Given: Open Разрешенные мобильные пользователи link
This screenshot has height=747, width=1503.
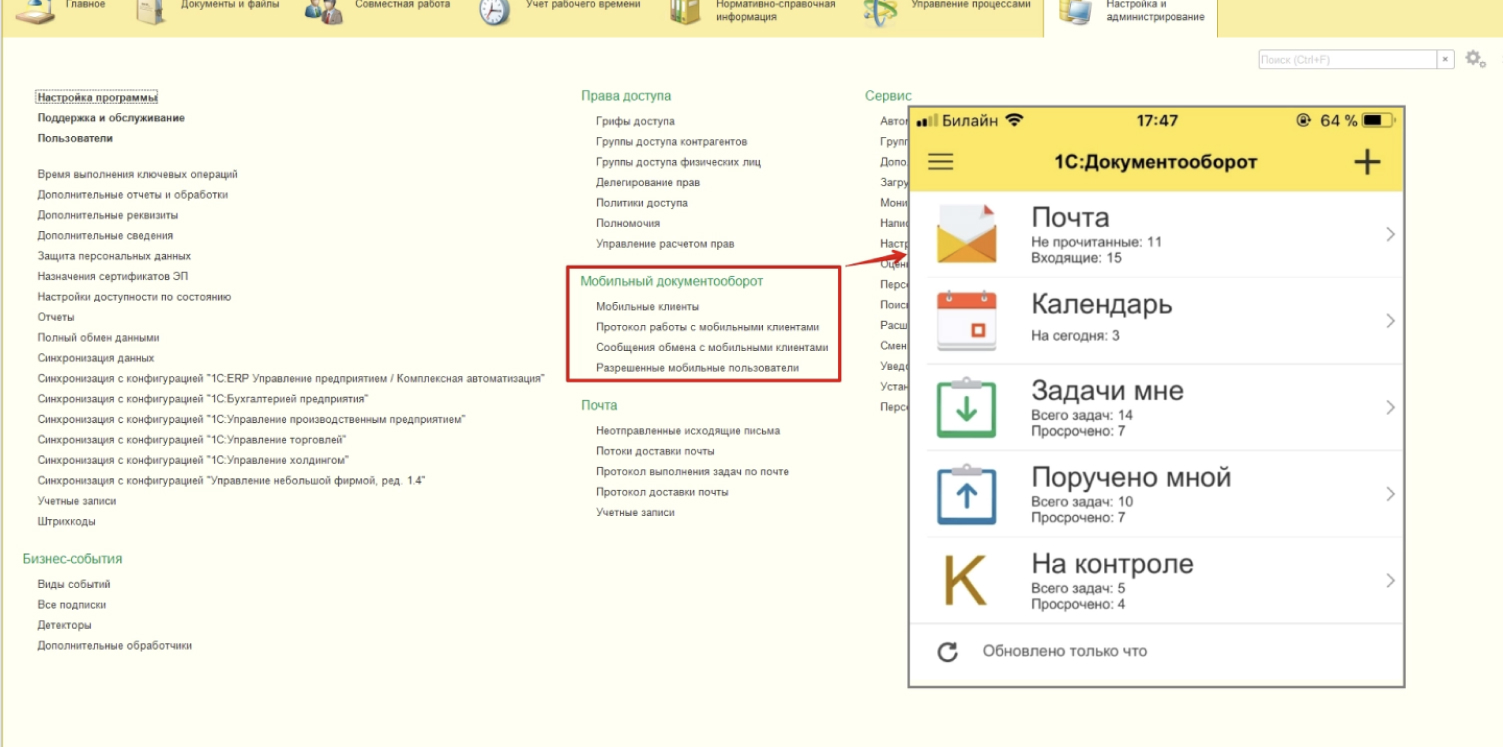Looking at the screenshot, I should 697,368.
